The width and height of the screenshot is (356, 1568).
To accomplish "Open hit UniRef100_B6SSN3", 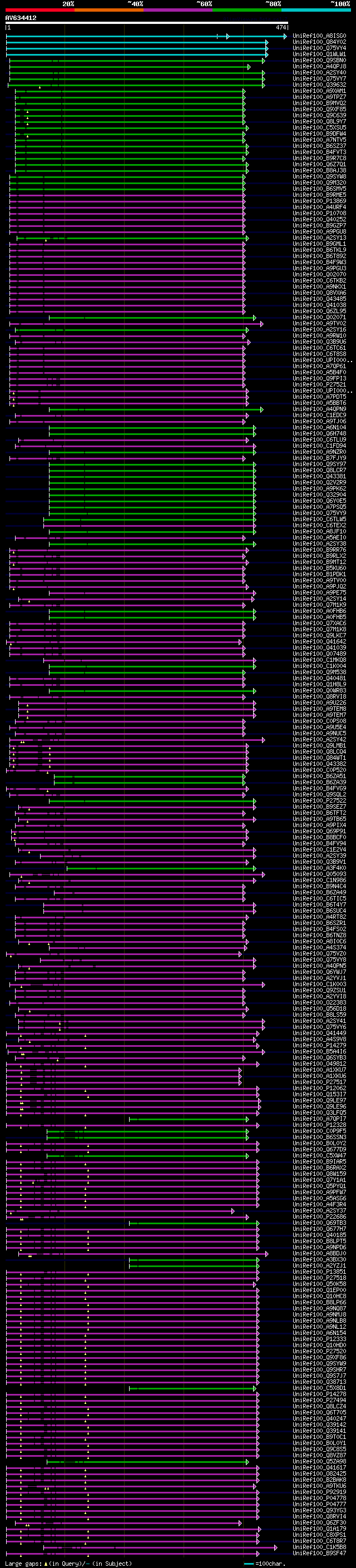I will (x=319, y=1137).
